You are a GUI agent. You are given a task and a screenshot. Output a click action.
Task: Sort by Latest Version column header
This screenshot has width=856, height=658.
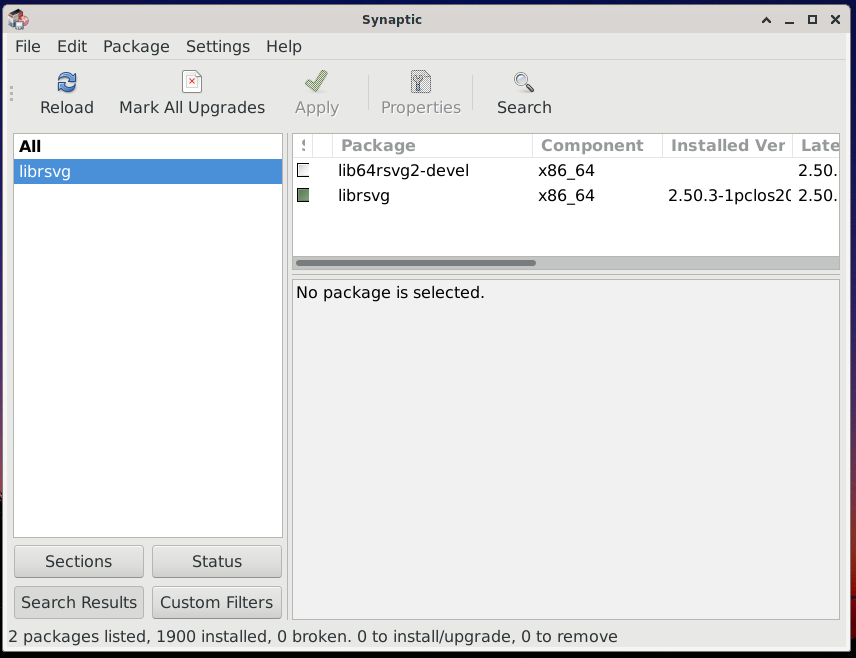(816, 146)
